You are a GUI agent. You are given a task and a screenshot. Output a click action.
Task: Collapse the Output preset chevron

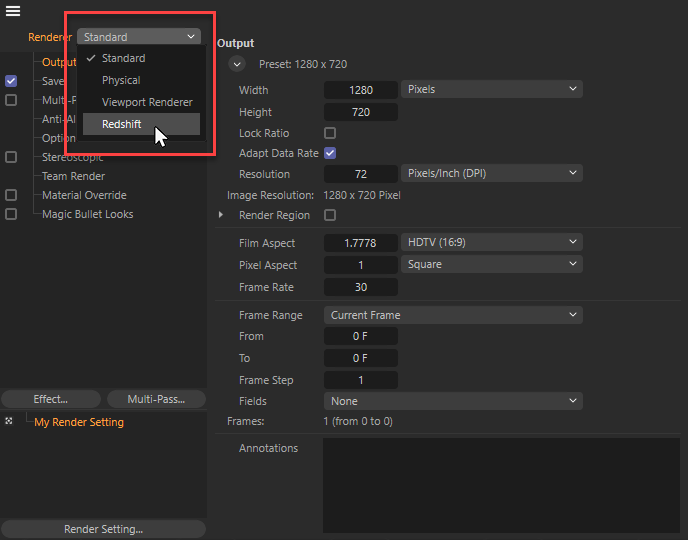click(237, 64)
